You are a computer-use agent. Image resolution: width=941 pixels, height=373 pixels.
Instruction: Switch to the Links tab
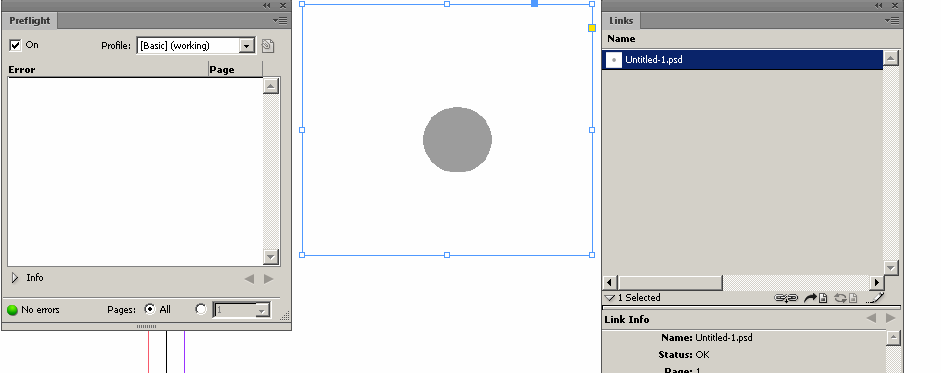[x=621, y=20]
